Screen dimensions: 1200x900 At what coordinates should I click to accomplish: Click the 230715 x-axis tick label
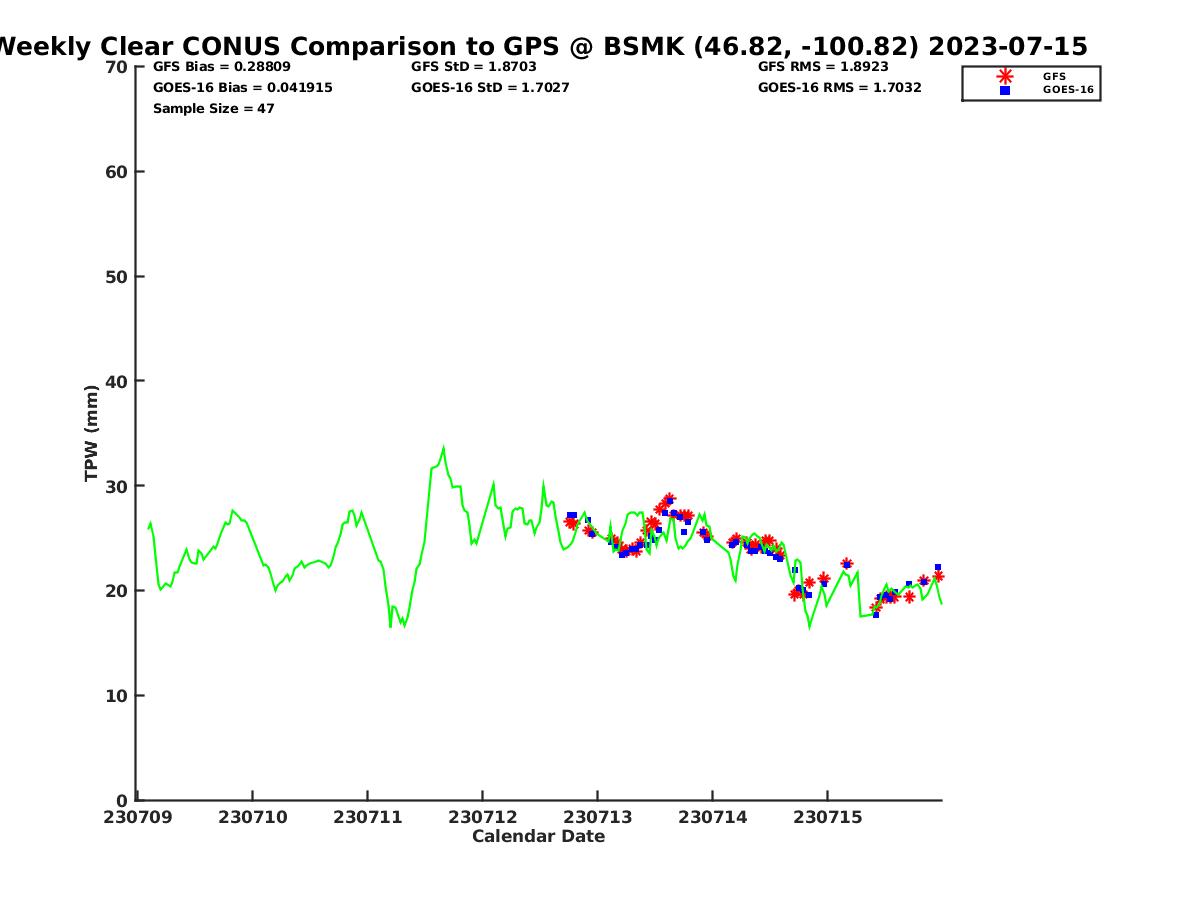828,817
